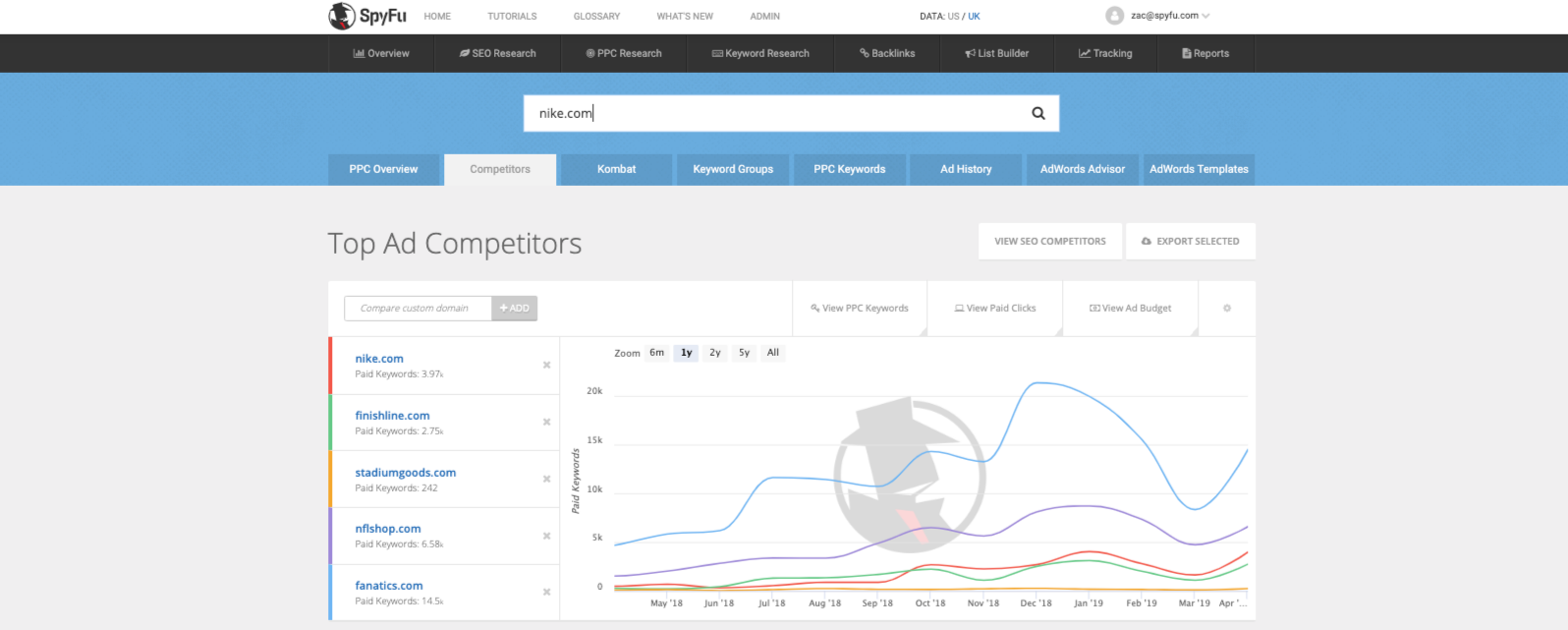1568x630 pixels.
Task: Switch to AdWords Advisor tab
Action: (x=1083, y=169)
